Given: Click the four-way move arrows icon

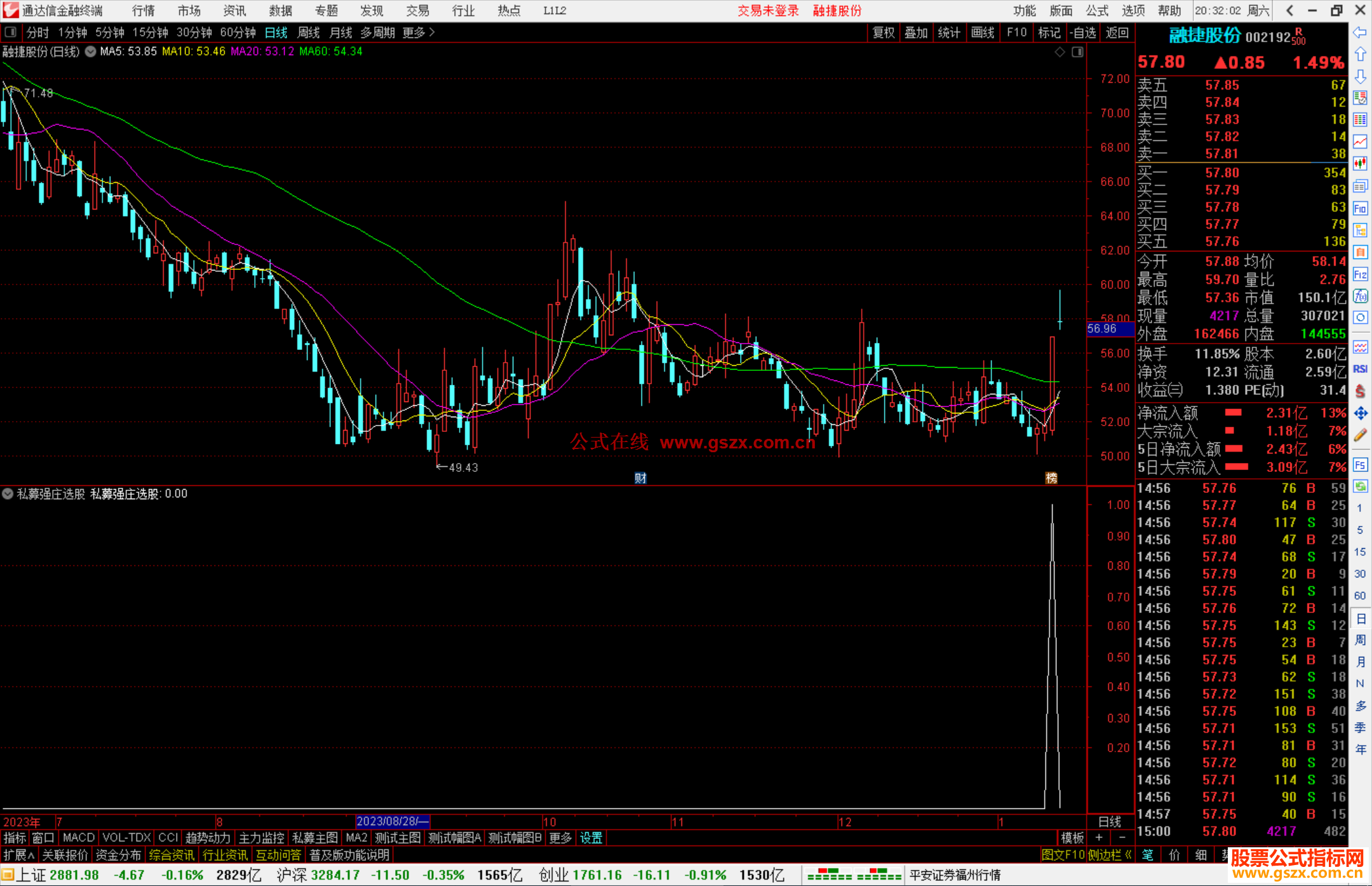Looking at the screenshot, I should [1360, 413].
